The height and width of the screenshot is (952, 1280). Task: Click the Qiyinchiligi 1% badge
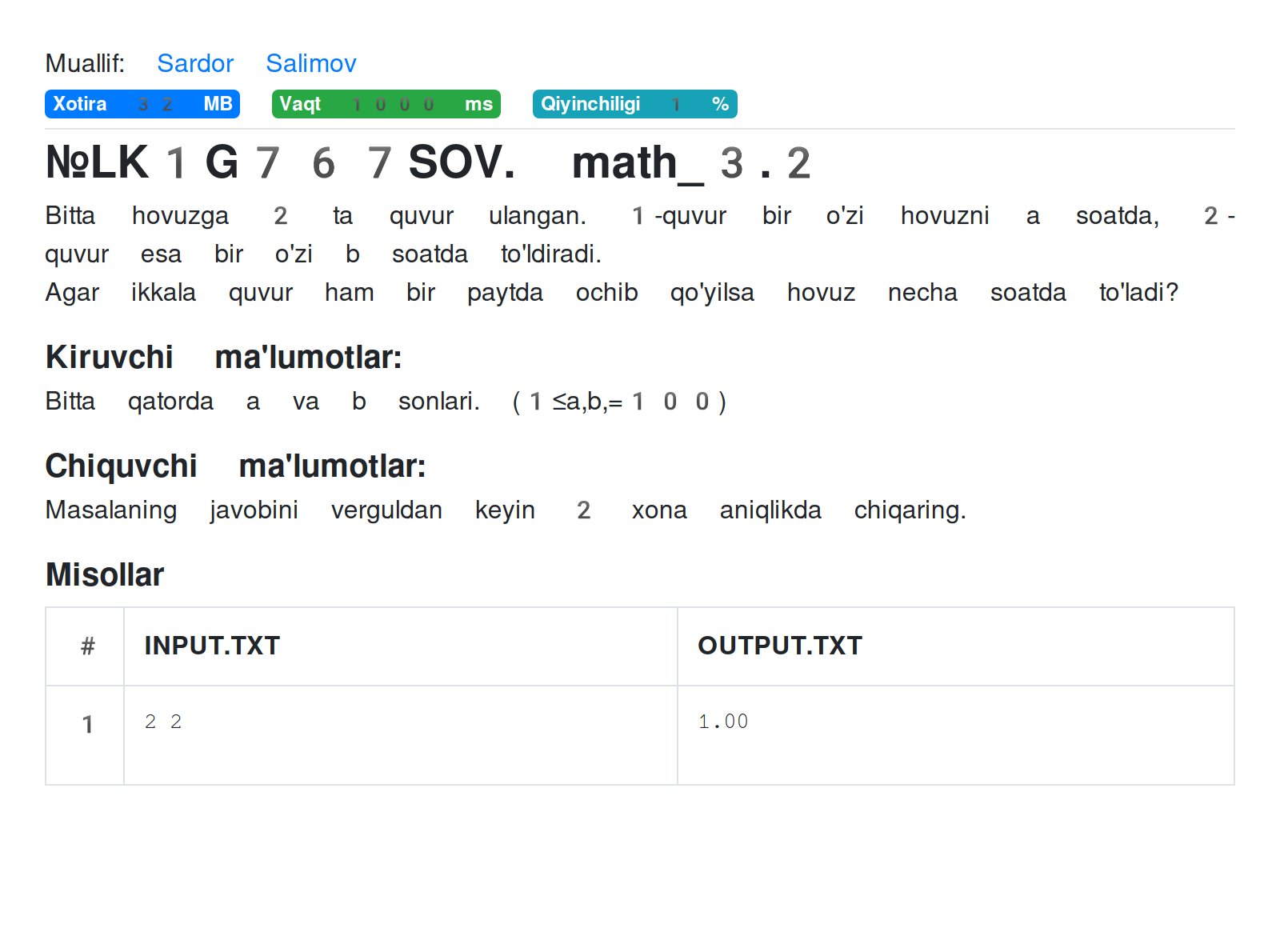point(634,103)
